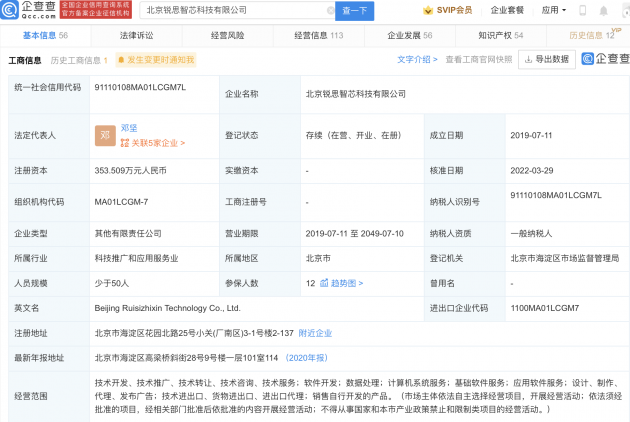Switch to 经营信息 tab
Viewport: 630px width, 422px height.
319,35
